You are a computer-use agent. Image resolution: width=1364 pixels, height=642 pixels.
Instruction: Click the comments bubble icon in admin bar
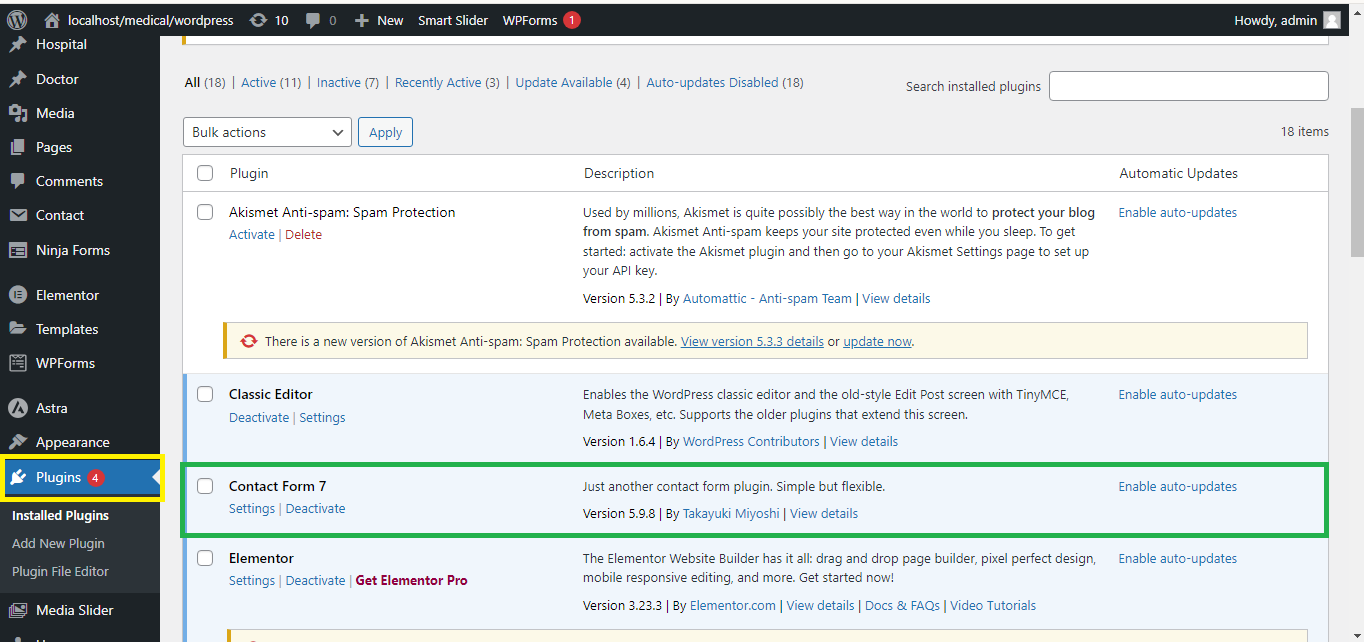[x=314, y=20]
